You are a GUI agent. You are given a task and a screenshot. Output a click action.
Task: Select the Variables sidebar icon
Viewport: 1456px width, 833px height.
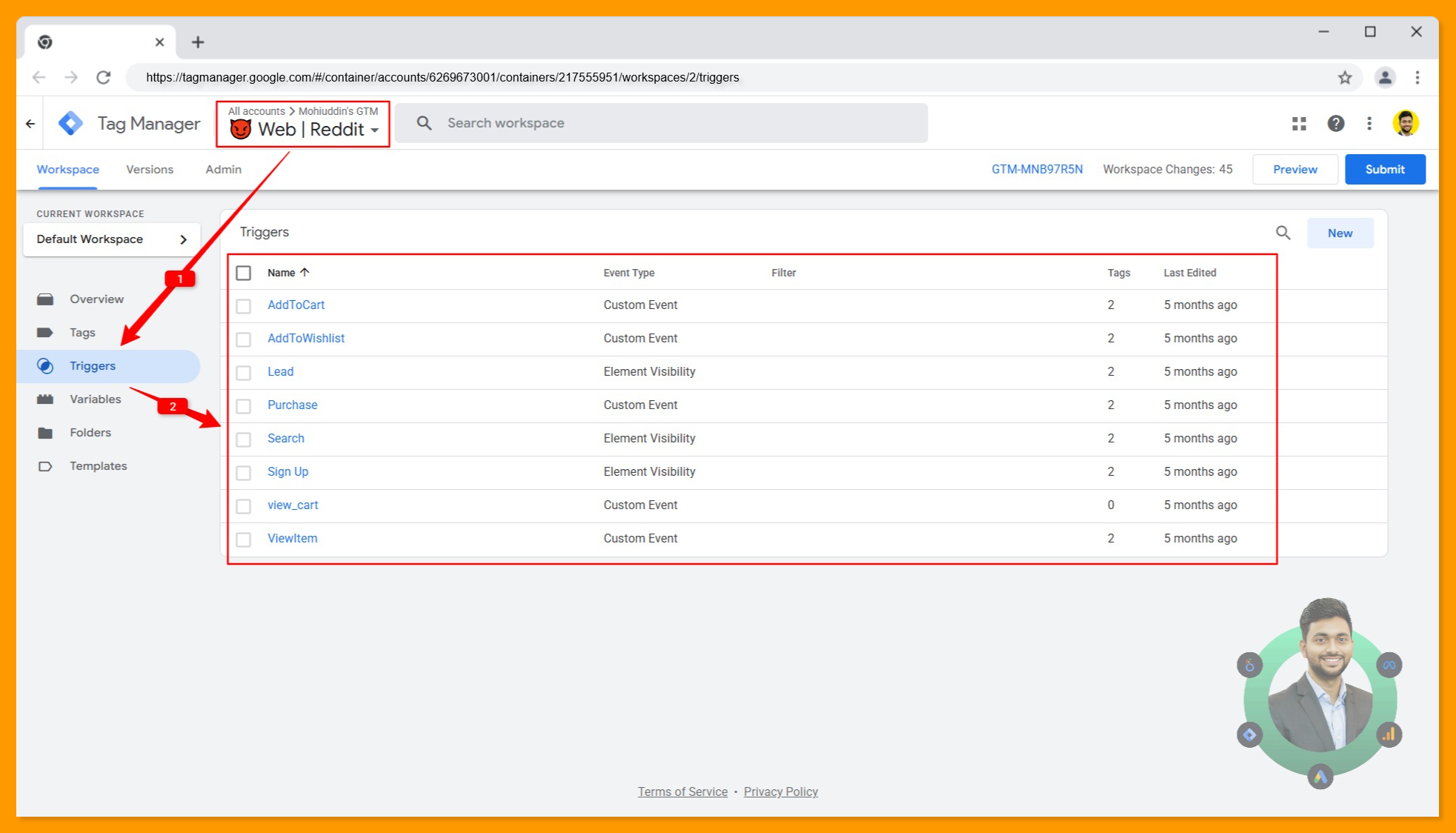45,399
